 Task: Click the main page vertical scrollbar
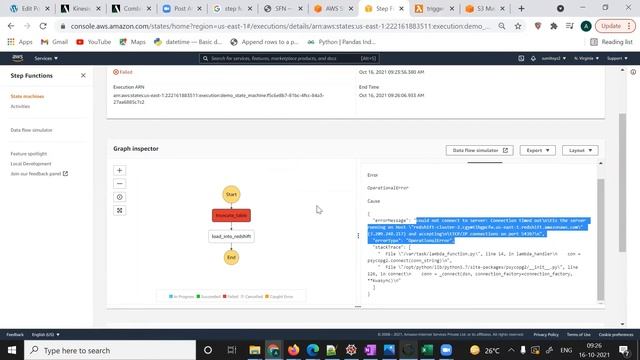pos(622,182)
